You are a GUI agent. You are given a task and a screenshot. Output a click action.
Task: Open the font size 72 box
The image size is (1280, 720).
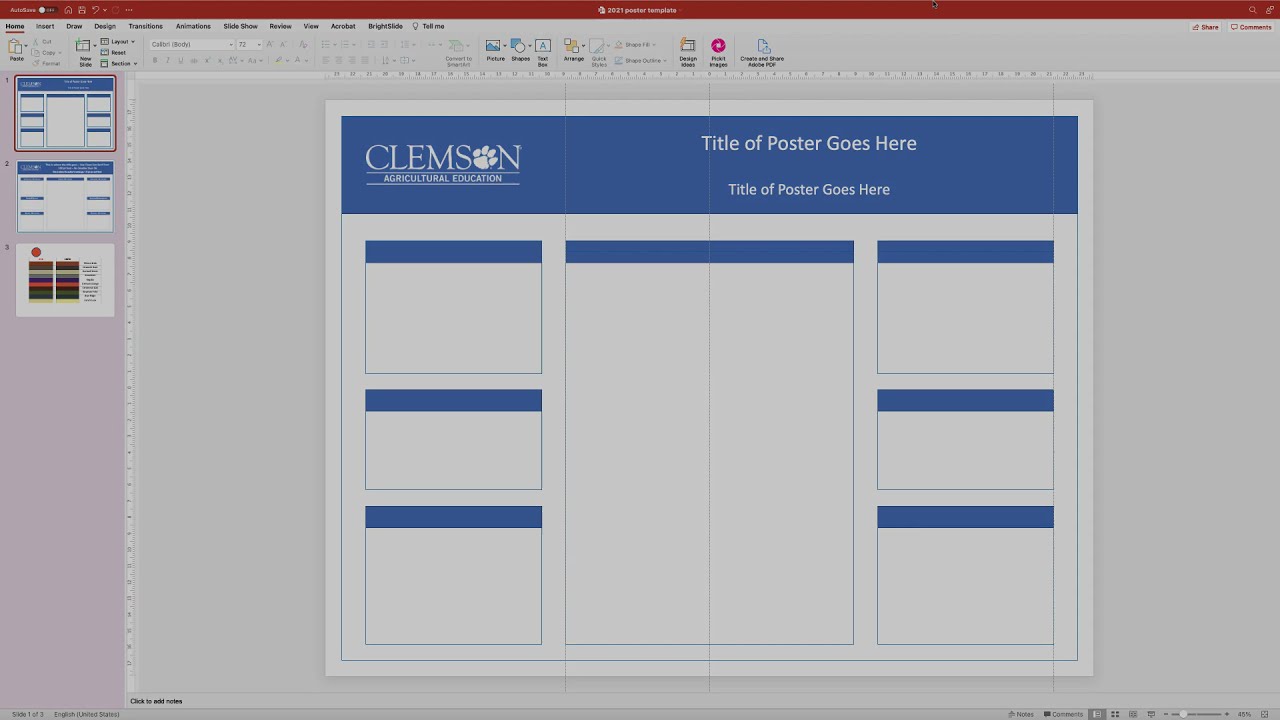[x=248, y=44]
